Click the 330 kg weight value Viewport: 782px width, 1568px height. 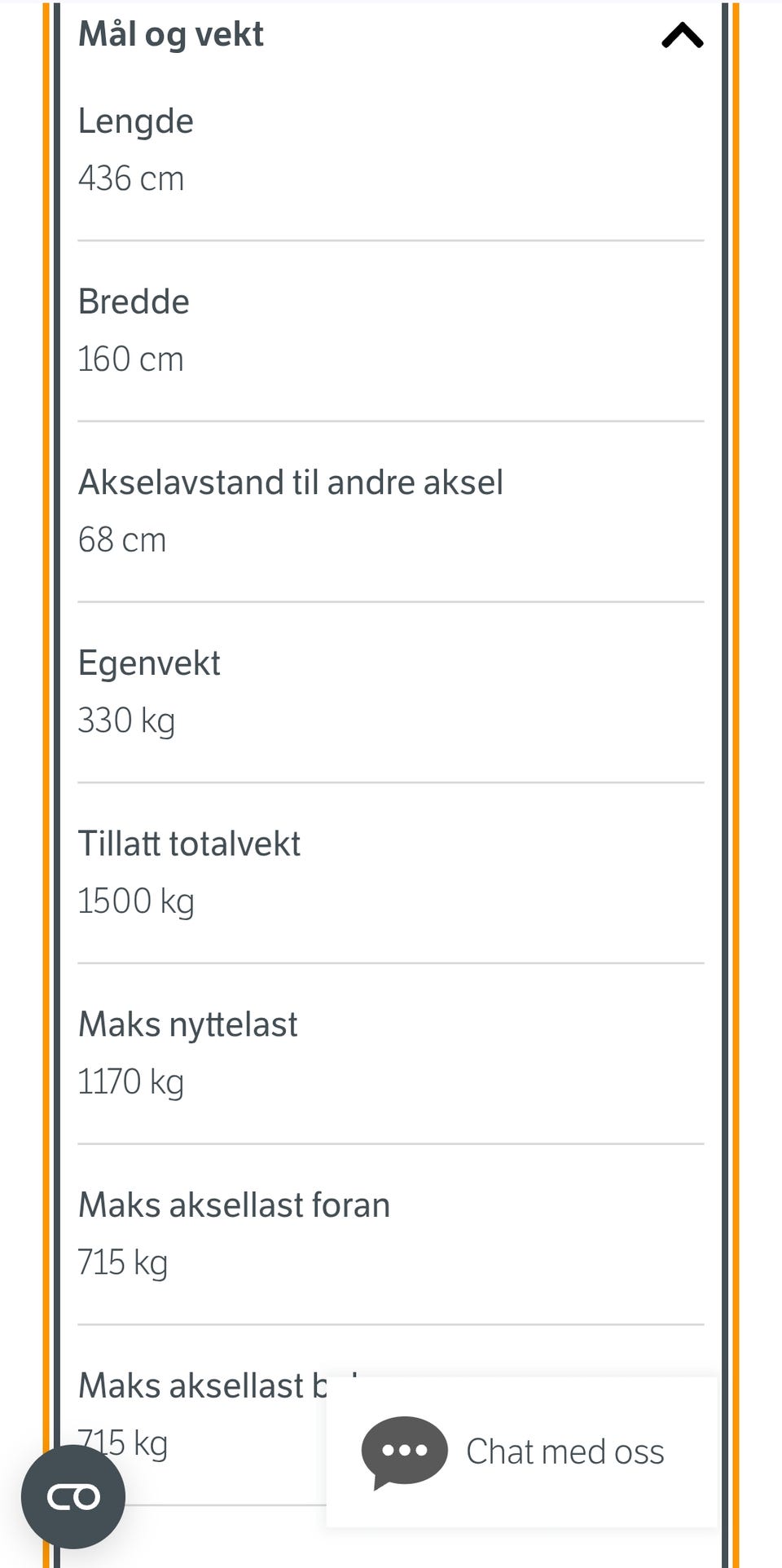(x=126, y=720)
